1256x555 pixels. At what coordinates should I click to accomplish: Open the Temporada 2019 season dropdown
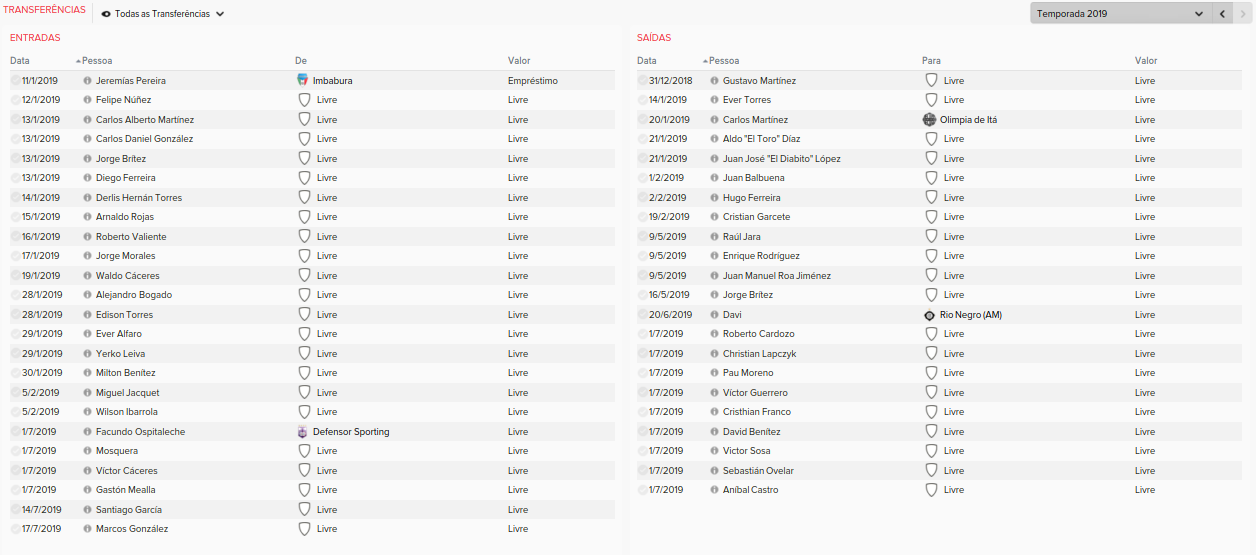coord(1121,14)
